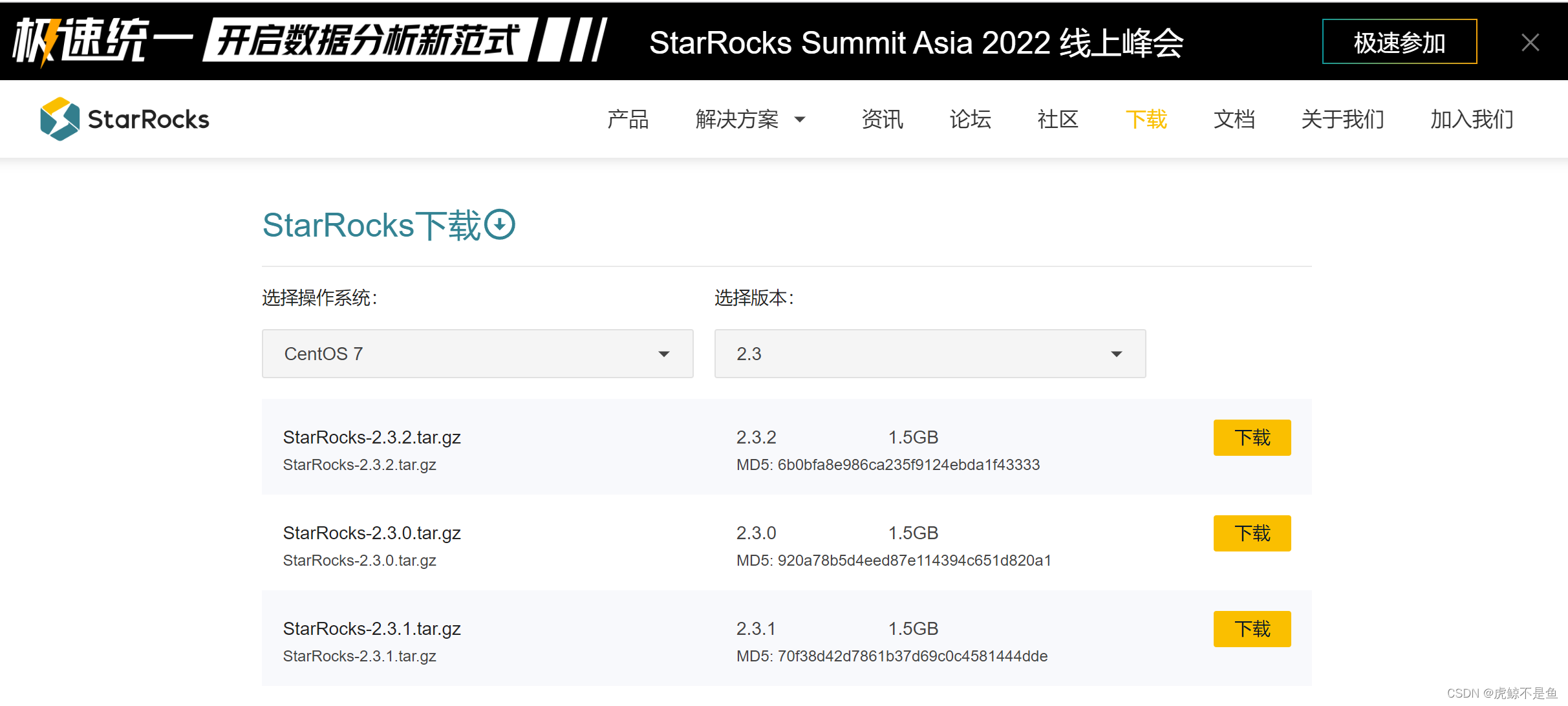Click the download circle icon beside heading
Viewport: 1568px width, 706px height.
[x=500, y=225]
